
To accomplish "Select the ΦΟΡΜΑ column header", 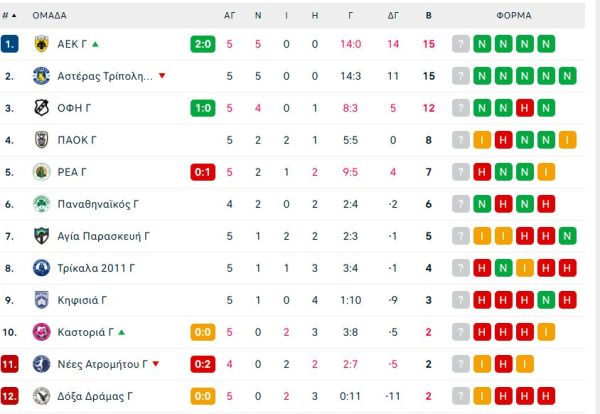I will (514, 16).
